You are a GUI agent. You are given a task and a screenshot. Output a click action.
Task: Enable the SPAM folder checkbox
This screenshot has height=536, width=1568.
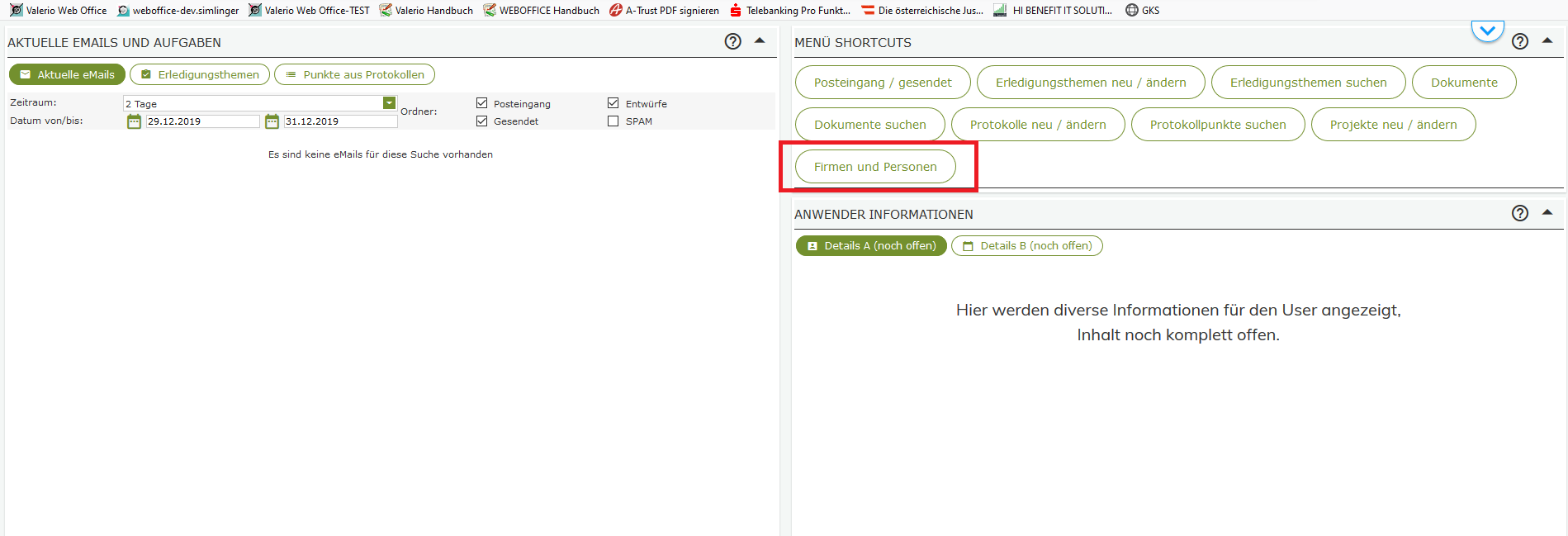point(613,121)
